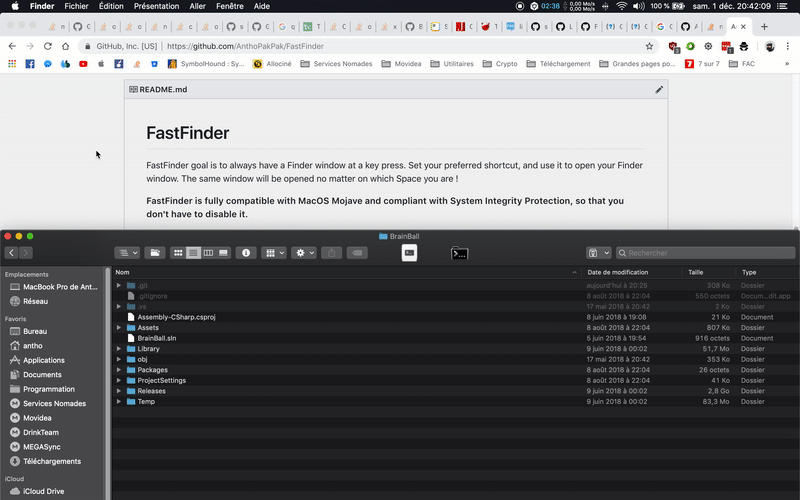Select Téléchargements in Finder sidebar
Screen dimensions: 800x500
coord(54,461)
